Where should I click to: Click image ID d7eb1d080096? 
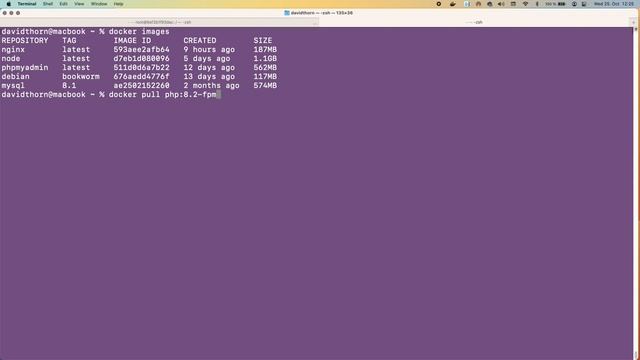(141, 58)
